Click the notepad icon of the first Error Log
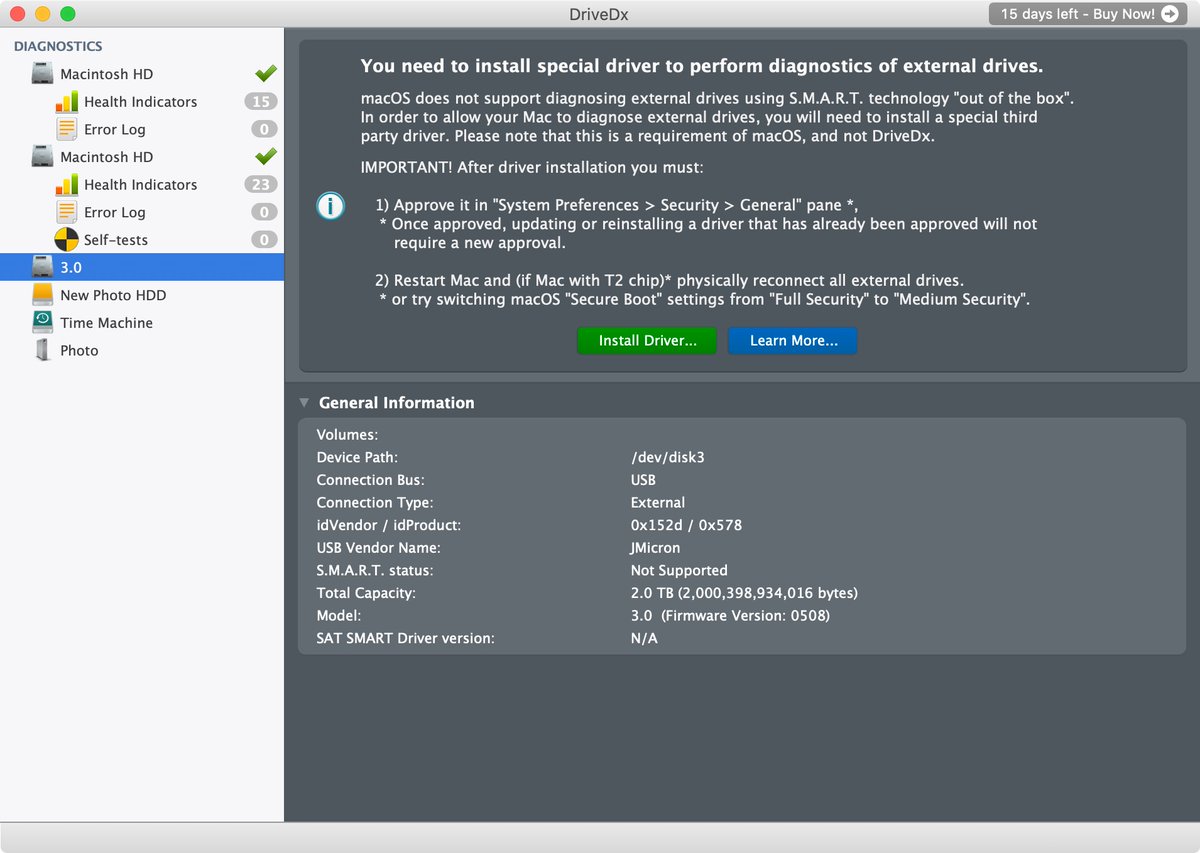The height and width of the screenshot is (853, 1200). (66, 129)
